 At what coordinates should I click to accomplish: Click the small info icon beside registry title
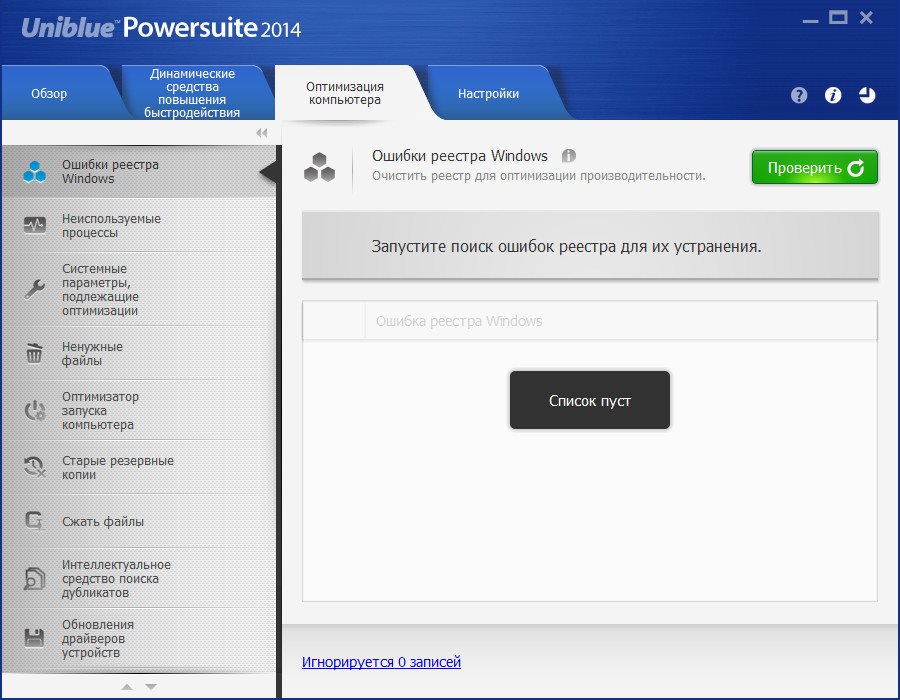coord(568,155)
